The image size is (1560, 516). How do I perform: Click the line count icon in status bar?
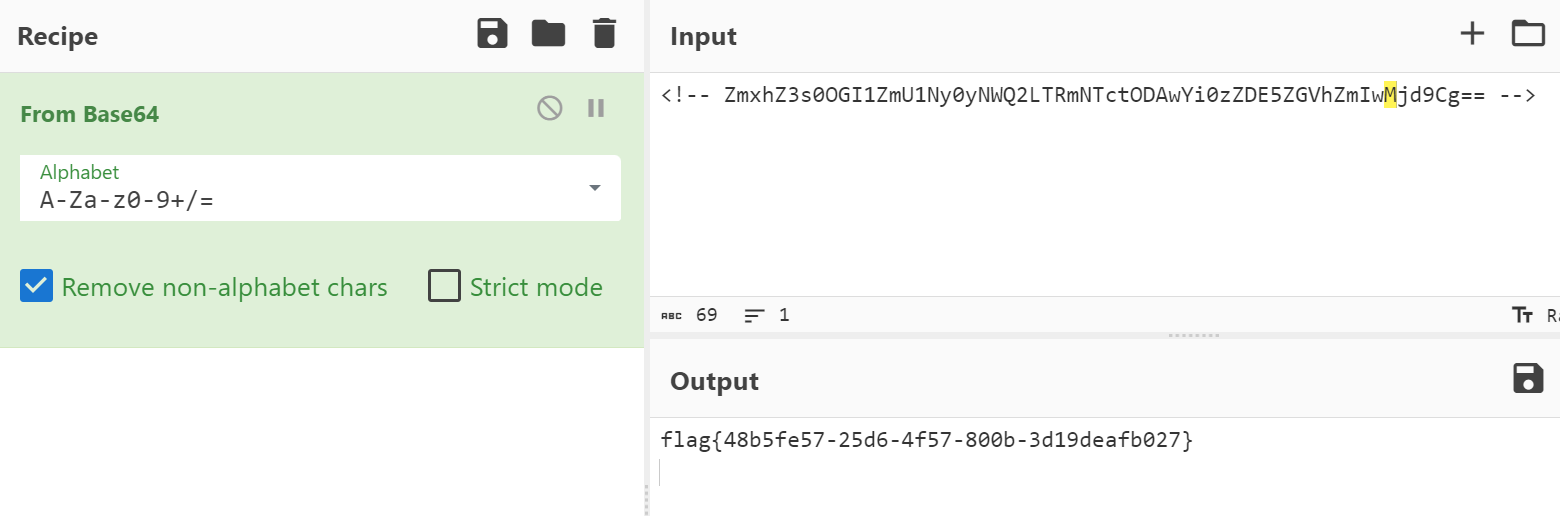click(754, 316)
